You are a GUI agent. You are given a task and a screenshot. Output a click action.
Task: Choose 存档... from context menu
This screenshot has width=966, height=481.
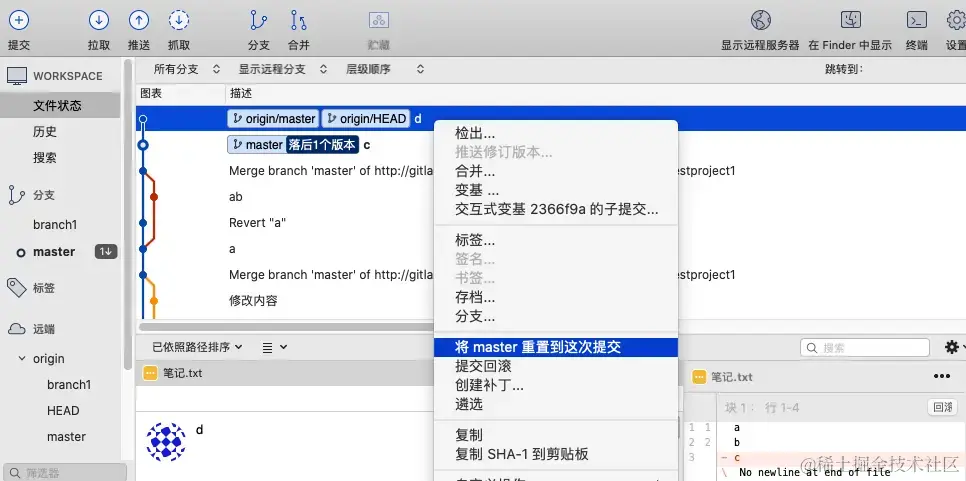(x=556, y=298)
